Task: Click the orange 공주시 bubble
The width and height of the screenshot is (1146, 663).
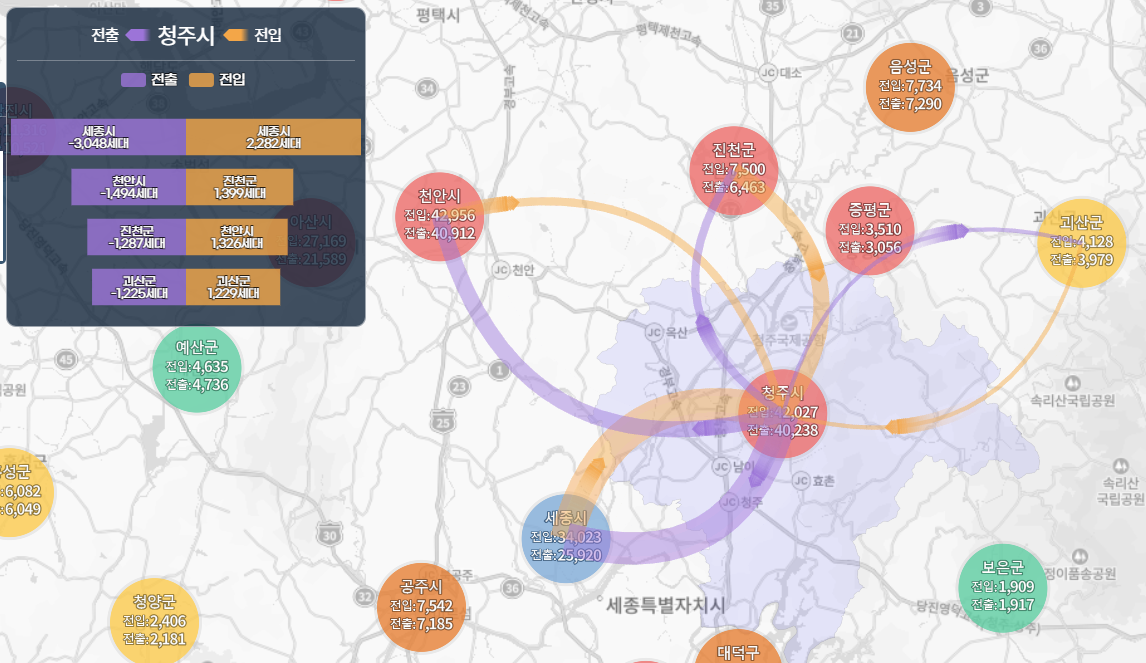Action: coord(422,607)
